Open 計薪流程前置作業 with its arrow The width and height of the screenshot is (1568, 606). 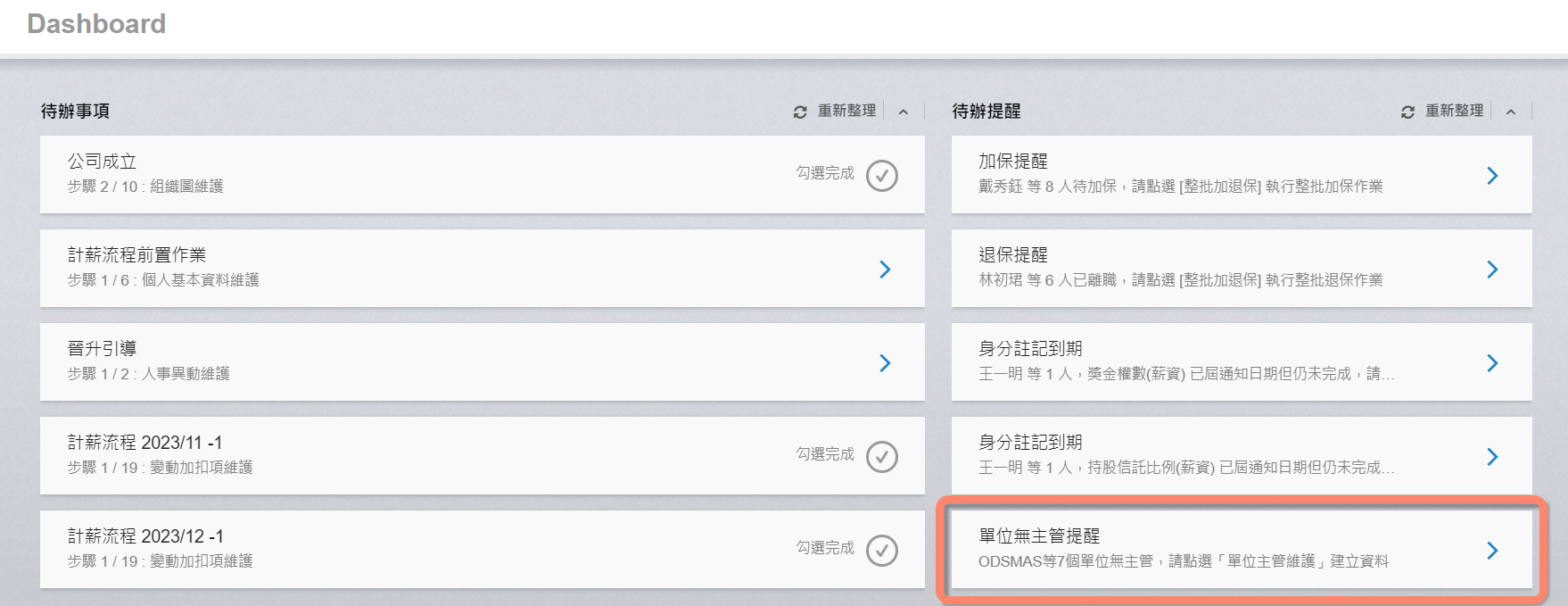point(885,270)
